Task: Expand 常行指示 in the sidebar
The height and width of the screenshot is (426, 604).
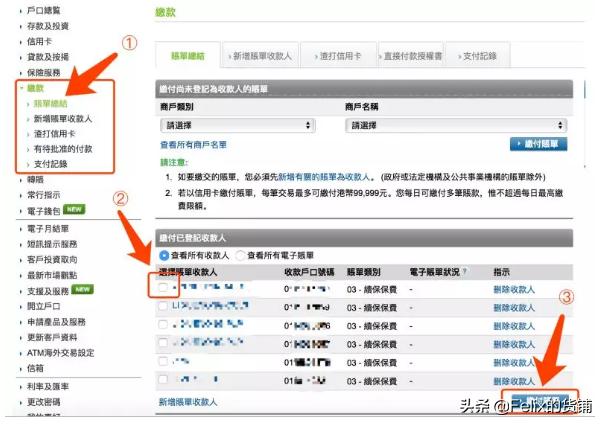Action: [43, 195]
